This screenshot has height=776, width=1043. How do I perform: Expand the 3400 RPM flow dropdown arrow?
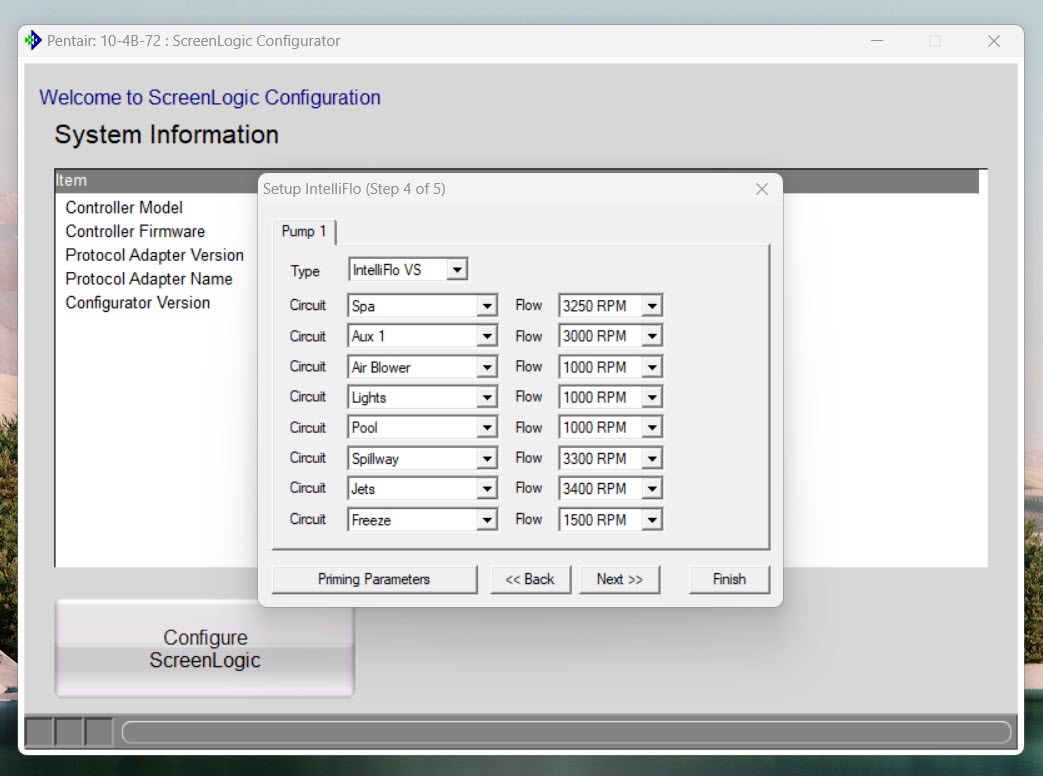click(x=652, y=489)
